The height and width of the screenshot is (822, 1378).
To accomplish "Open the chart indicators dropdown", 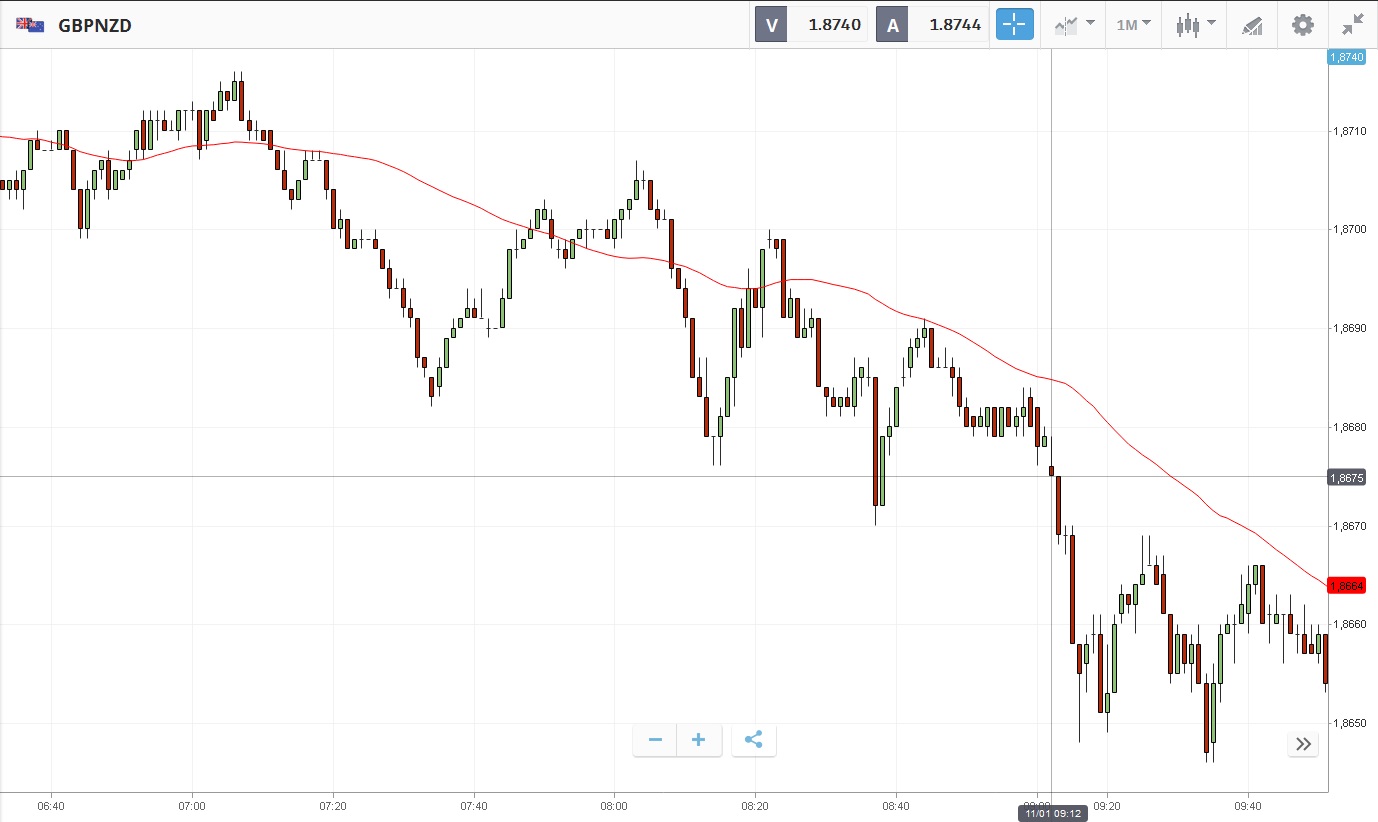I will point(1073,25).
